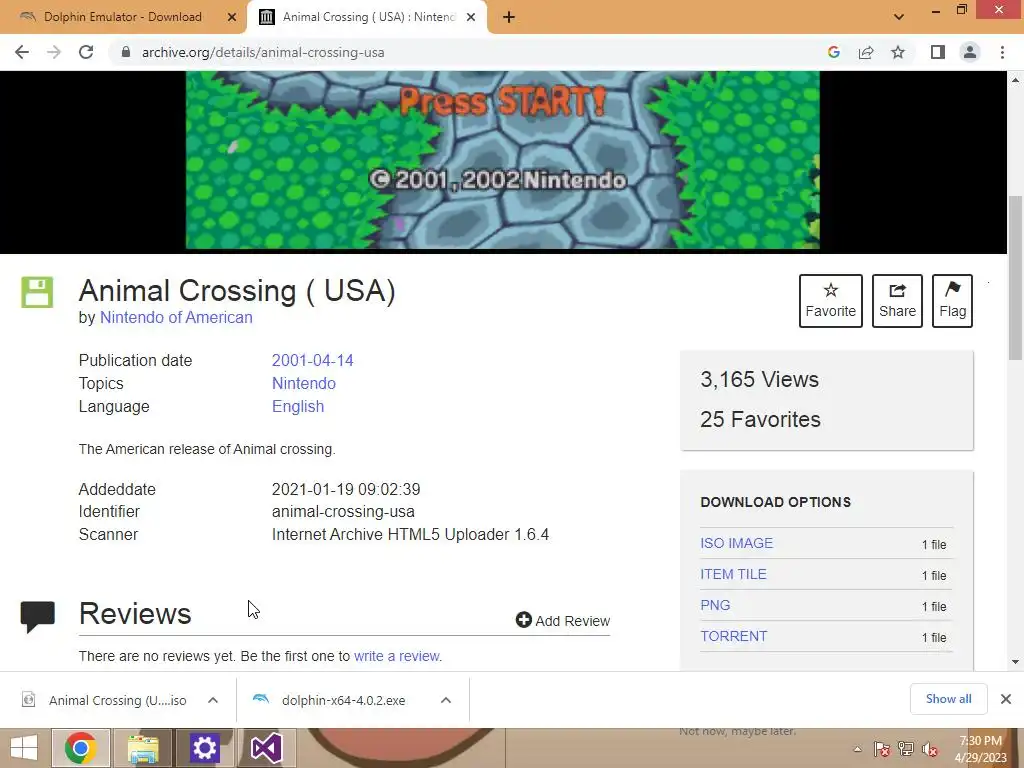Viewport: 1024px width, 768px height.
Task: Open Visual Studio from the taskbar
Action: (267, 748)
